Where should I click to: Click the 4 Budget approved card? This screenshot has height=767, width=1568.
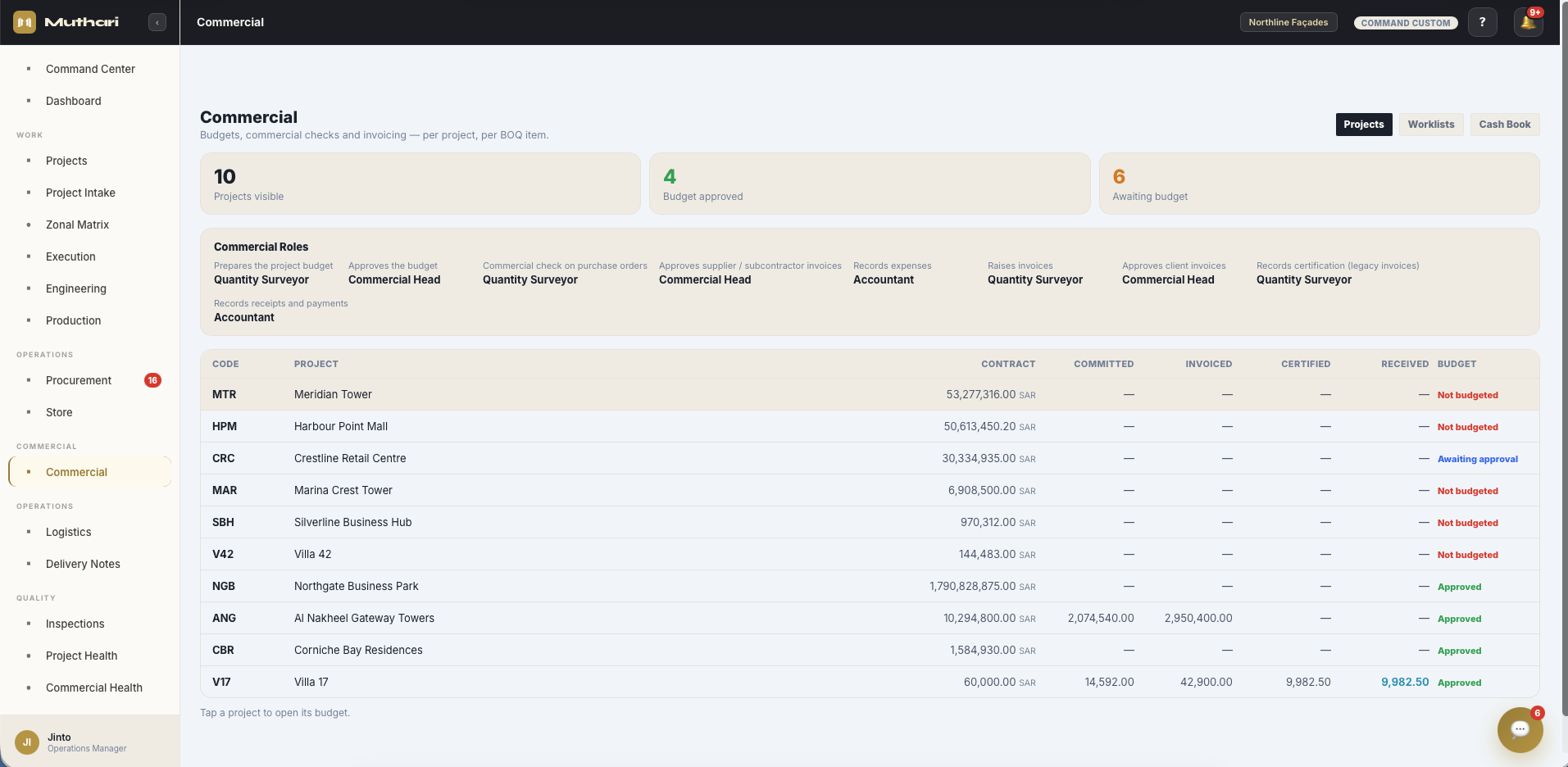[x=870, y=184]
